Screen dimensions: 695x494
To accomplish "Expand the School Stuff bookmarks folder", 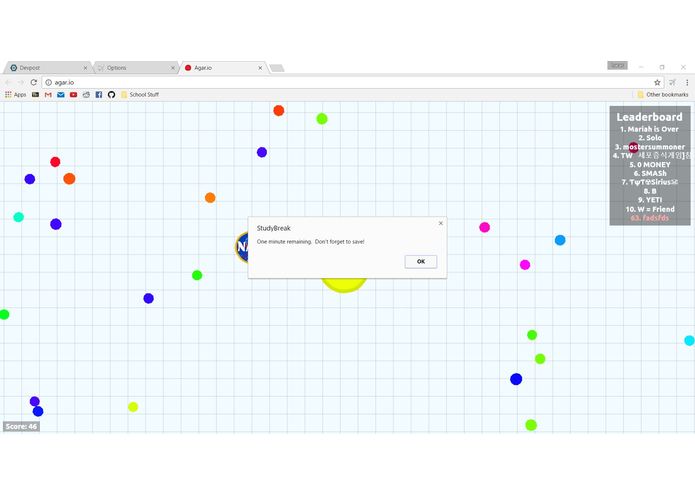I will (140, 94).
